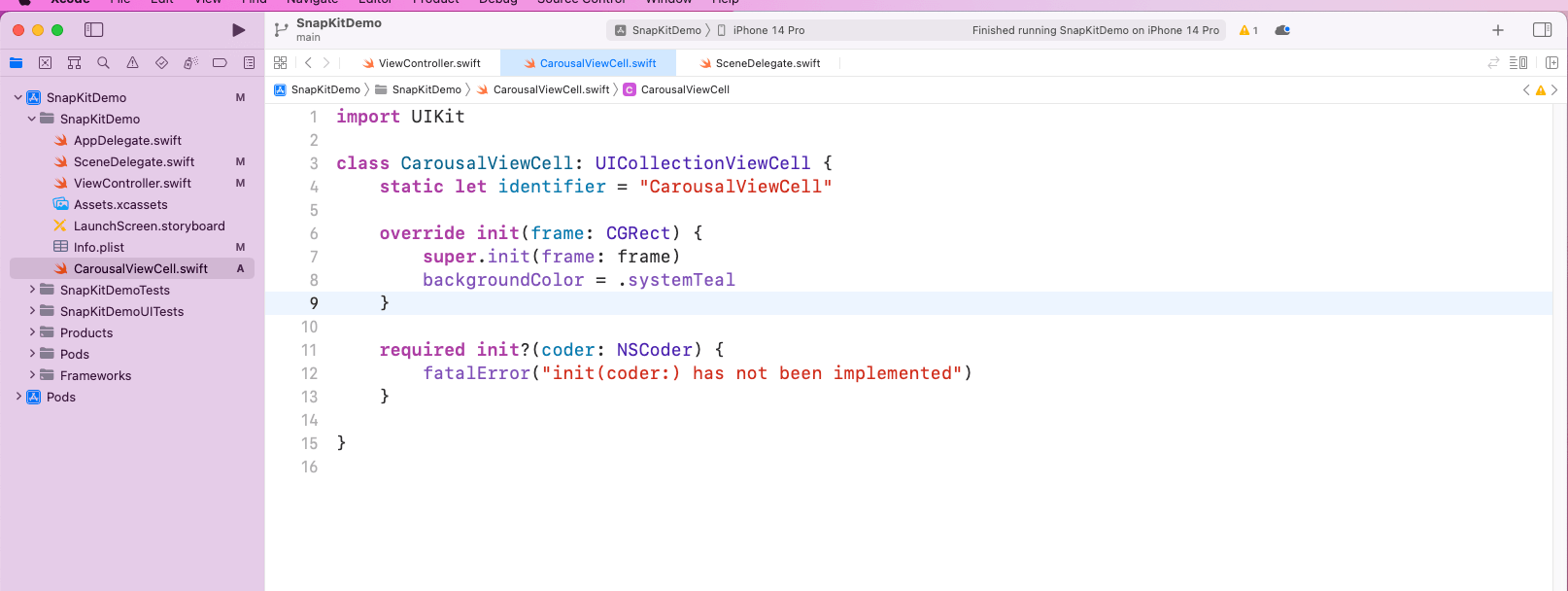This screenshot has height=591, width=1568.
Task: Add editor on right
Action: [x=1551, y=63]
